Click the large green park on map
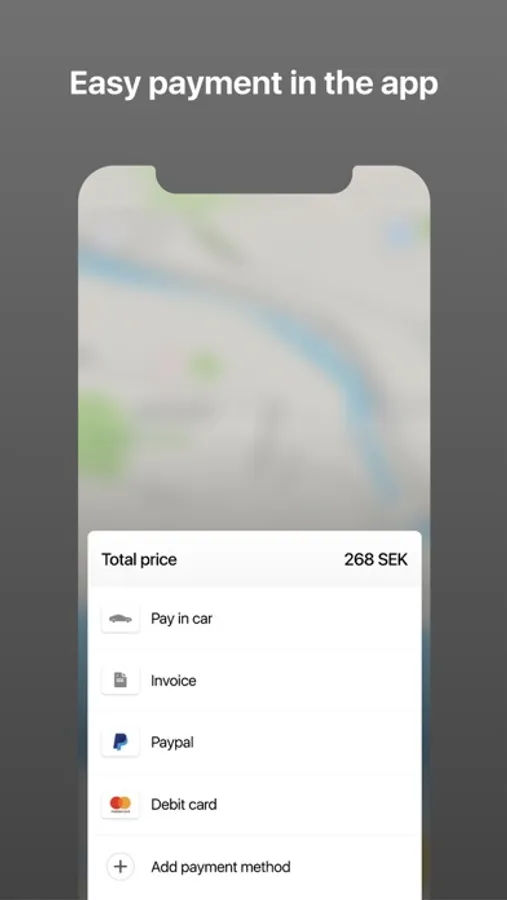This screenshot has width=507, height=900. tap(103, 435)
